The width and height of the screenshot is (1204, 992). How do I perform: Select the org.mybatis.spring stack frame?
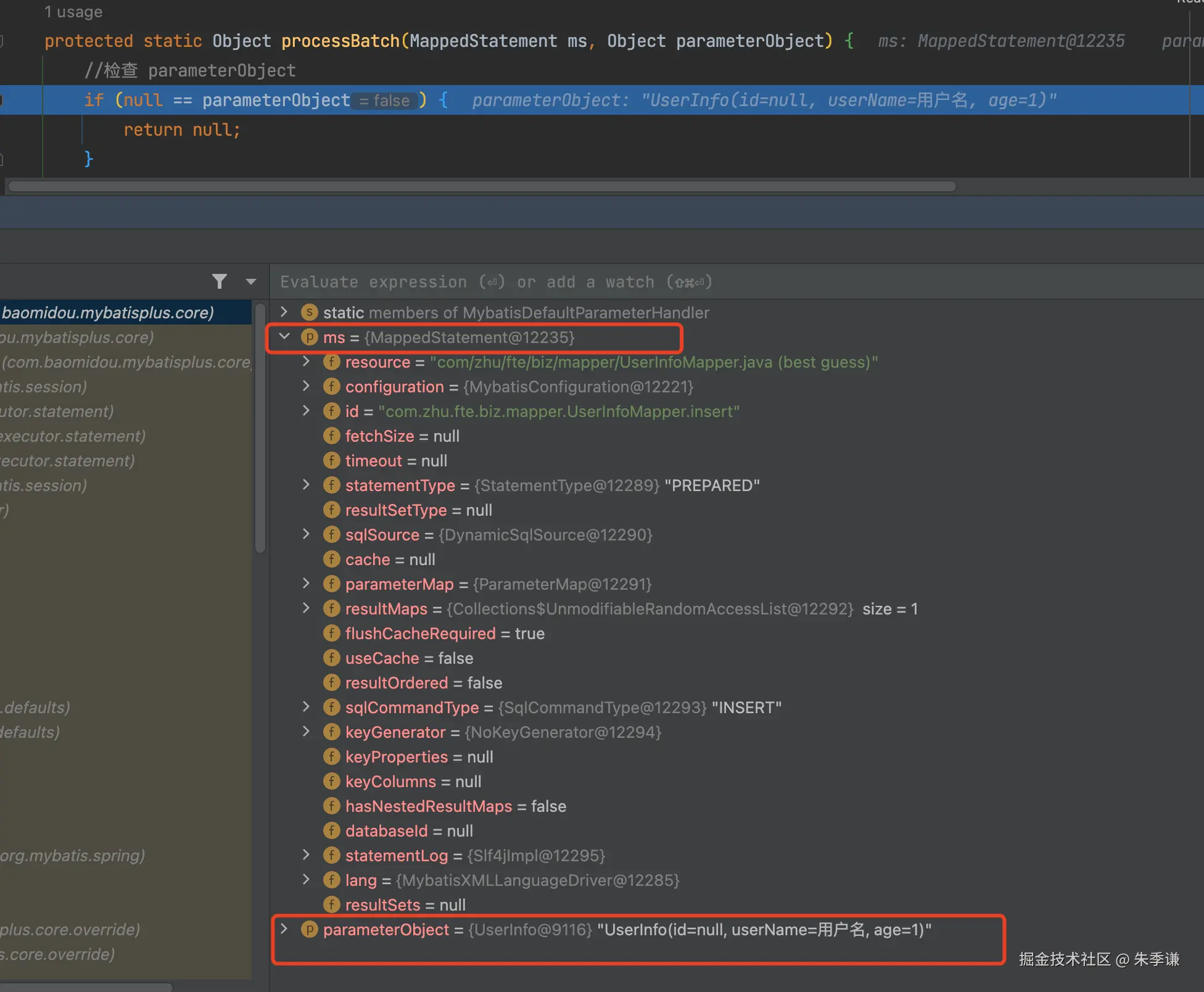pos(73,856)
